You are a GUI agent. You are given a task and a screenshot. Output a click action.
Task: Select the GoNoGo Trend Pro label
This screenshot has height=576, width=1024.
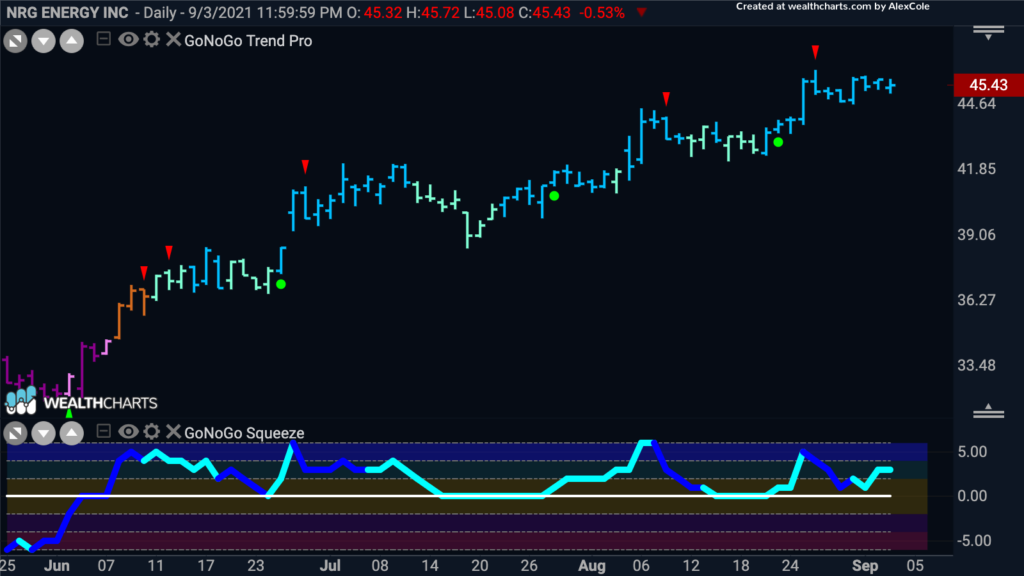click(x=248, y=40)
